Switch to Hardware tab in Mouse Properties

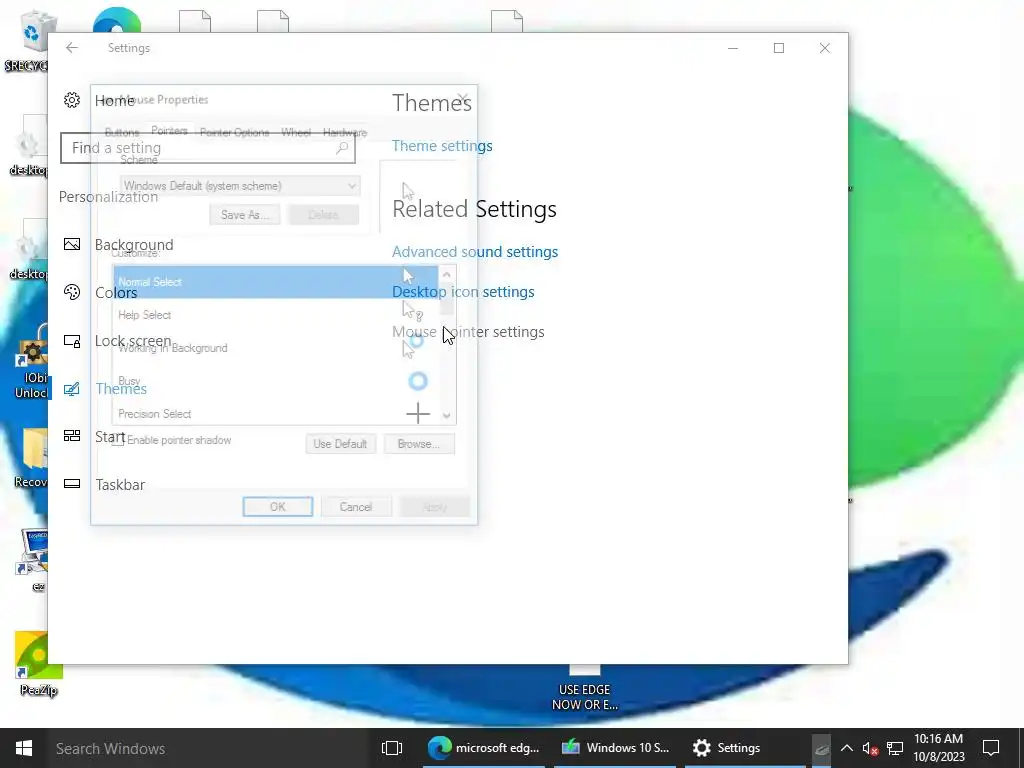click(x=345, y=133)
